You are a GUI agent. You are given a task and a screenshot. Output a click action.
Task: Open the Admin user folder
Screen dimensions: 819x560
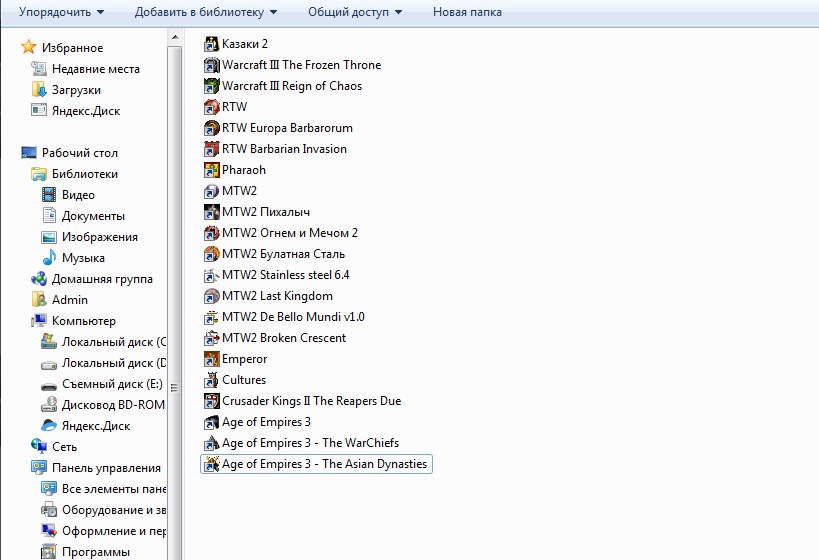click(69, 300)
